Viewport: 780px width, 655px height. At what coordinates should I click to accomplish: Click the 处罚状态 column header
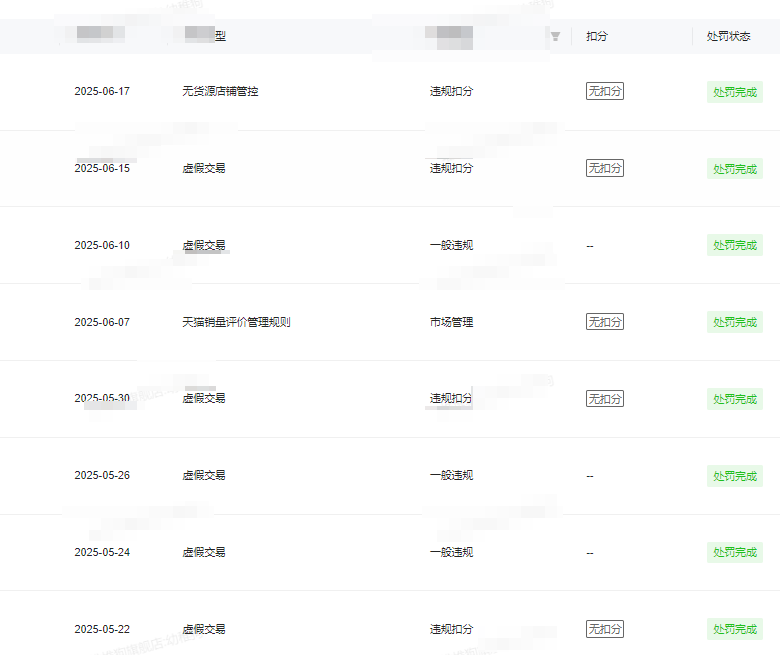[x=728, y=36]
